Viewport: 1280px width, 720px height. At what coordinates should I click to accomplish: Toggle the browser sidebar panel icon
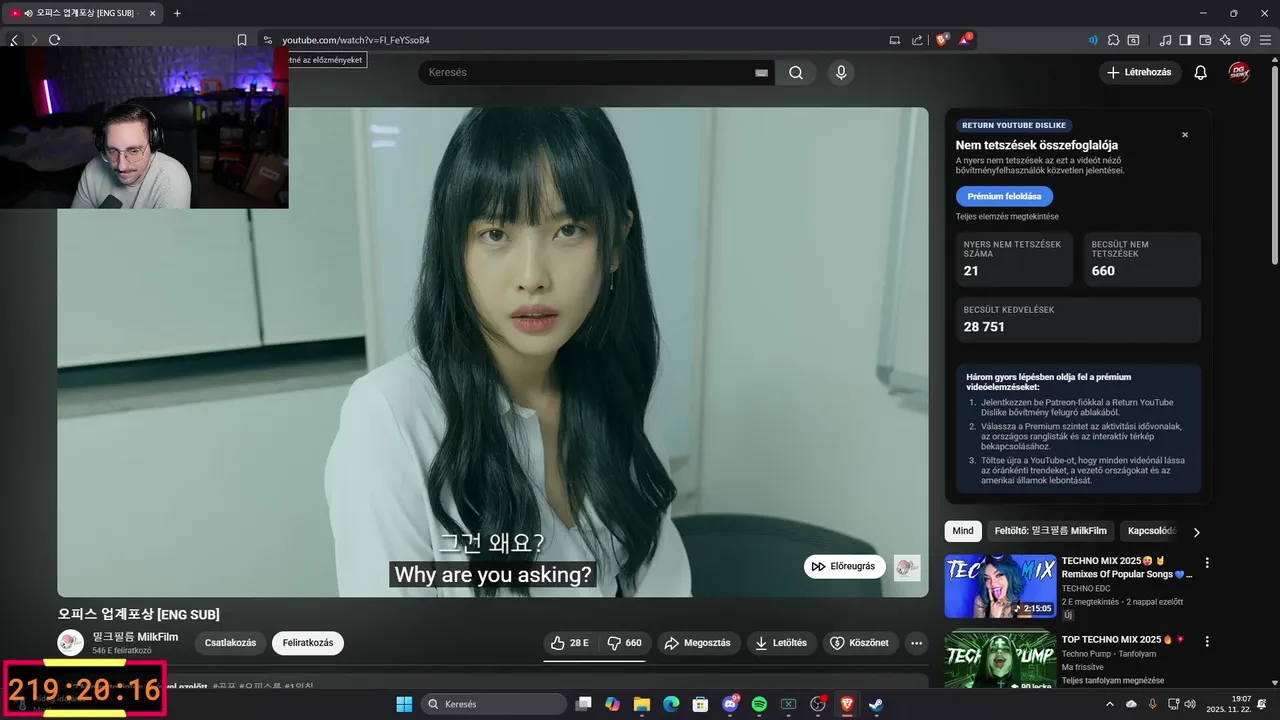tap(1185, 40)
